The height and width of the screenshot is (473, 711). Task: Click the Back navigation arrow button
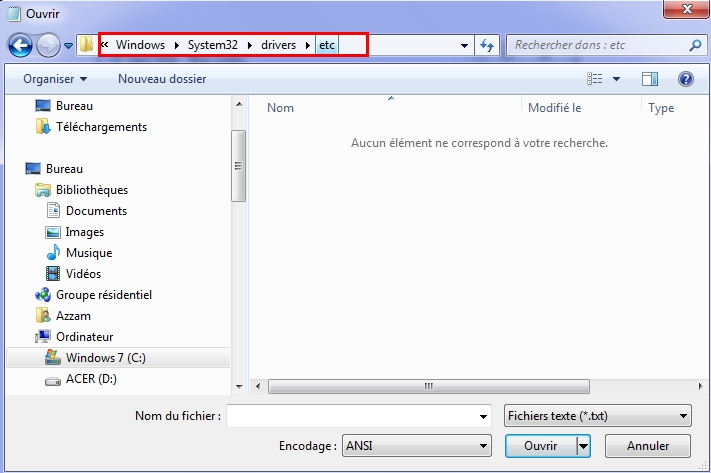click(x=20, y=45)
